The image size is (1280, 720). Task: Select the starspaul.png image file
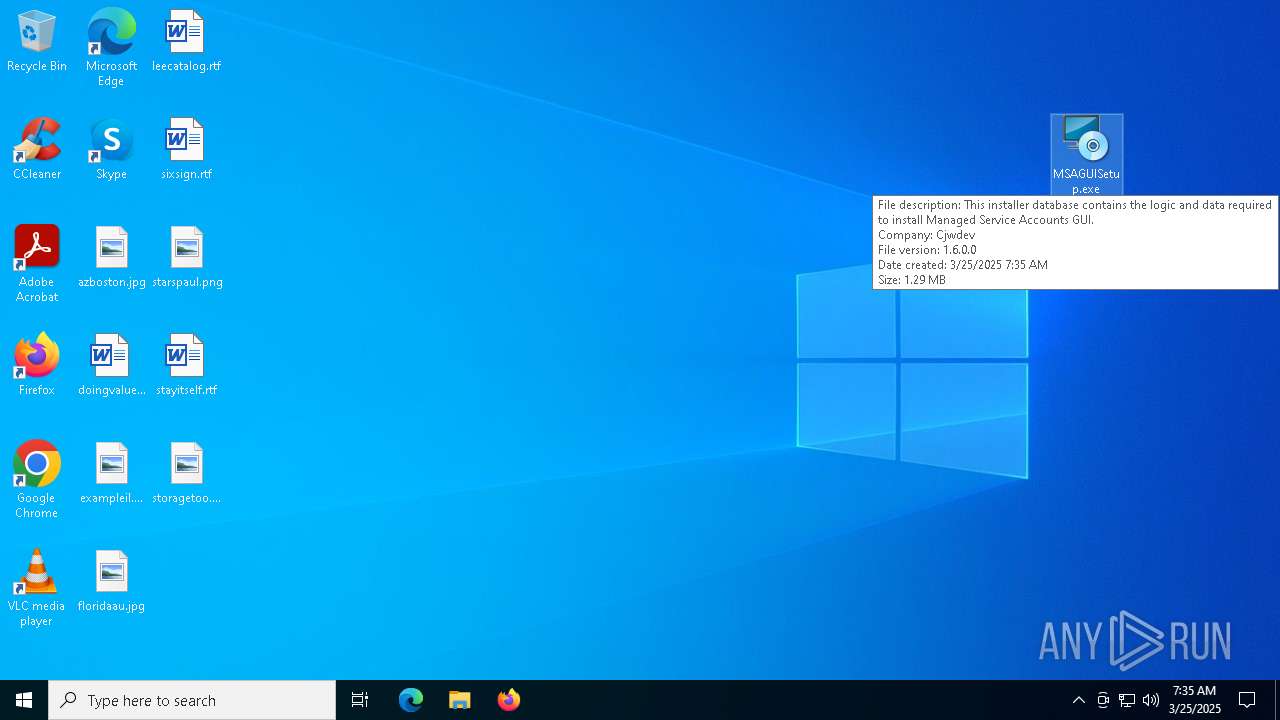(186, 258)
